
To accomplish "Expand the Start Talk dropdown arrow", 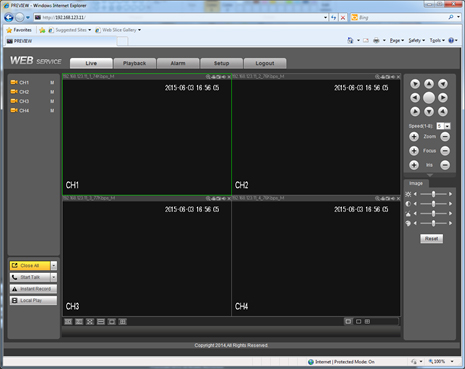I will [x=54, y=277].
